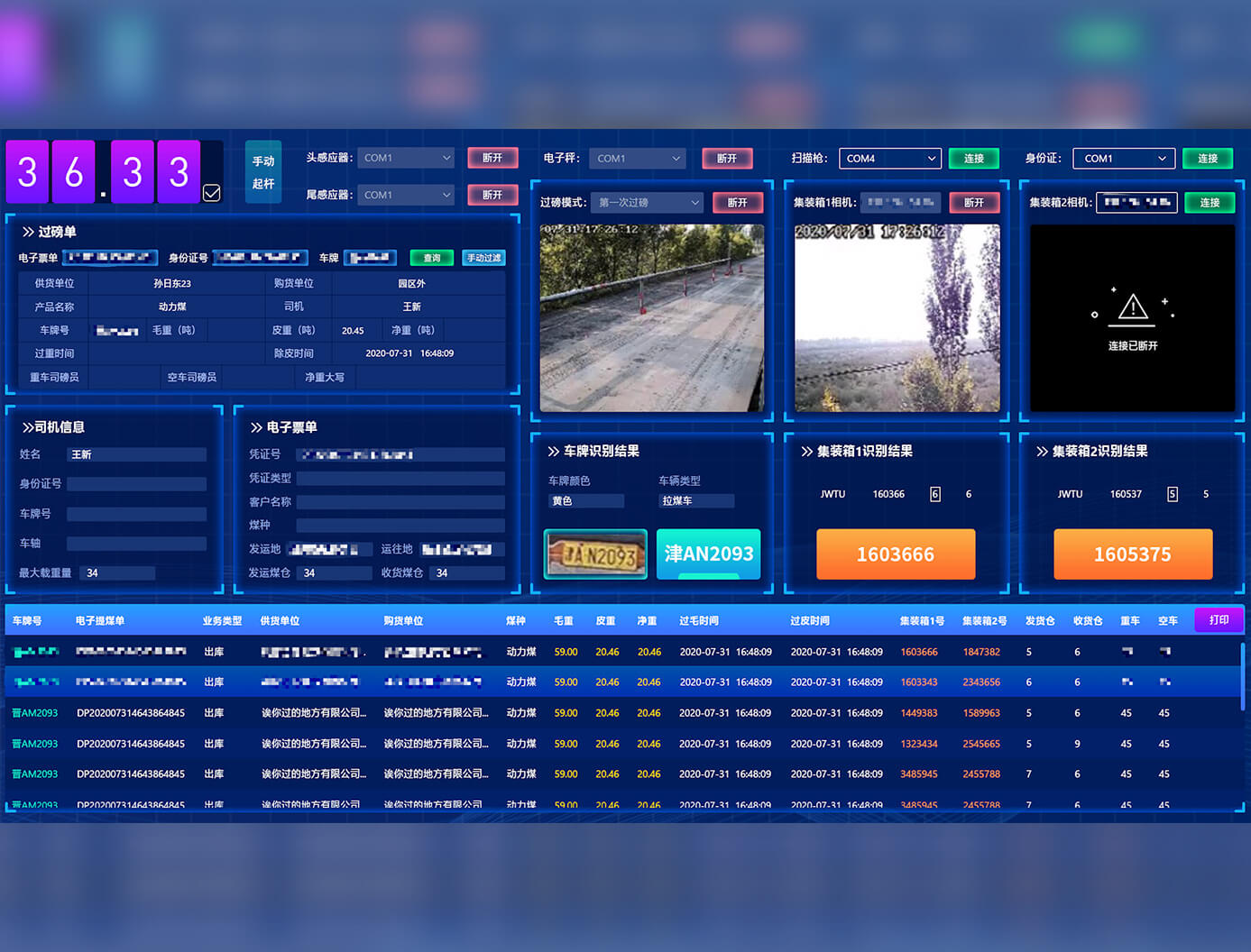Viewport: 1251px width, 952px height.
Task: Click the 断开 button for 电子秤
Action: coord(727,159)
